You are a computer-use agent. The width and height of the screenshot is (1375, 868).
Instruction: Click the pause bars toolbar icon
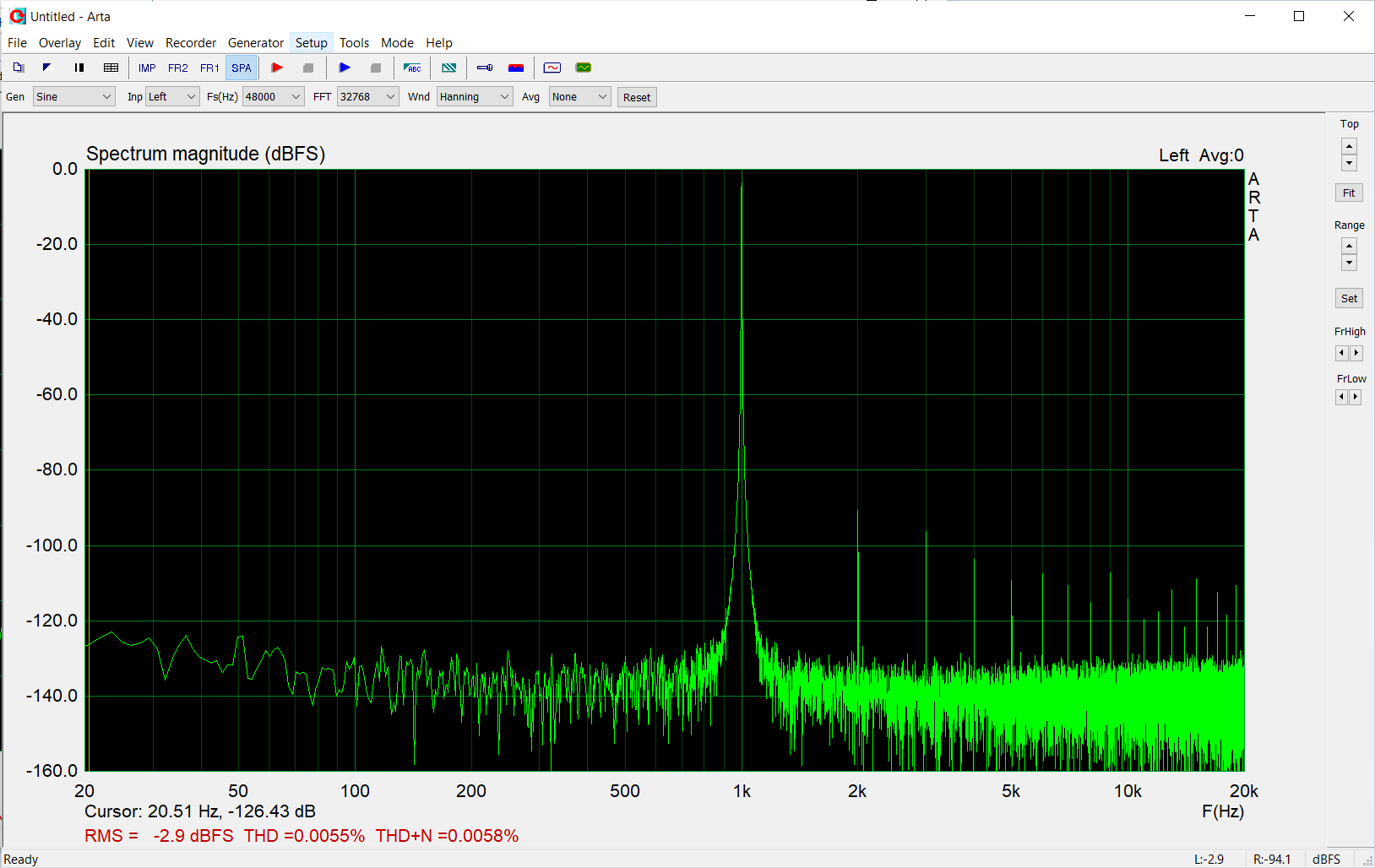tap(79, 68)
